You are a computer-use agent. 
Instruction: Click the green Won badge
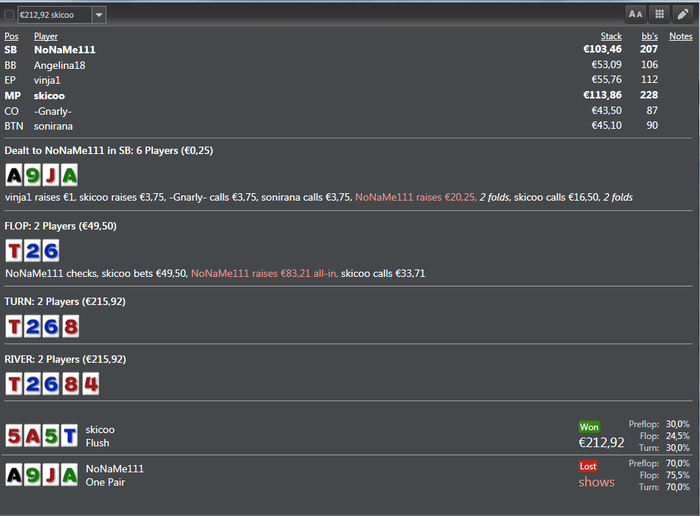(589, 427)
